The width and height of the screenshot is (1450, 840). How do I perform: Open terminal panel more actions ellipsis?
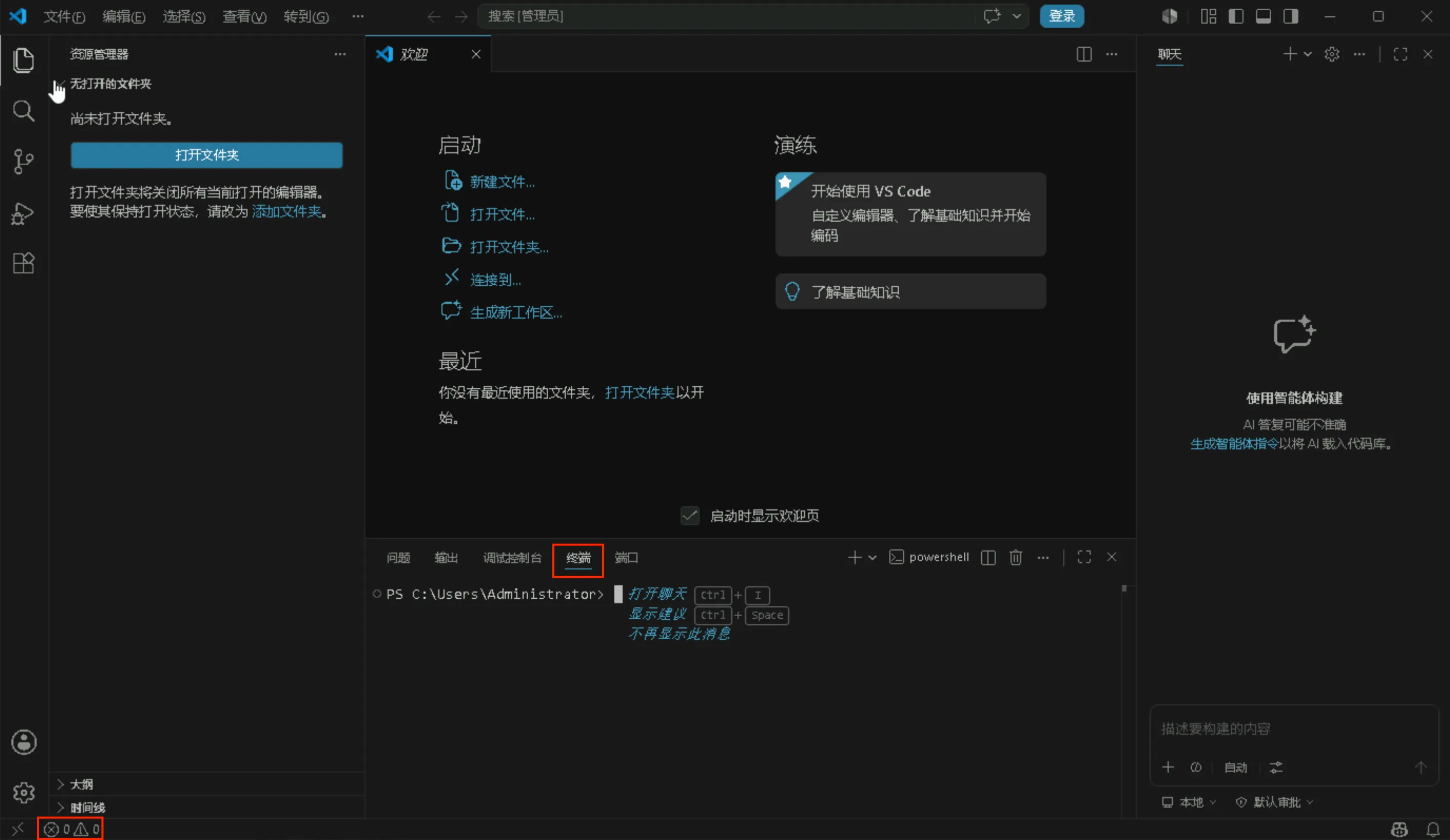1043,557
